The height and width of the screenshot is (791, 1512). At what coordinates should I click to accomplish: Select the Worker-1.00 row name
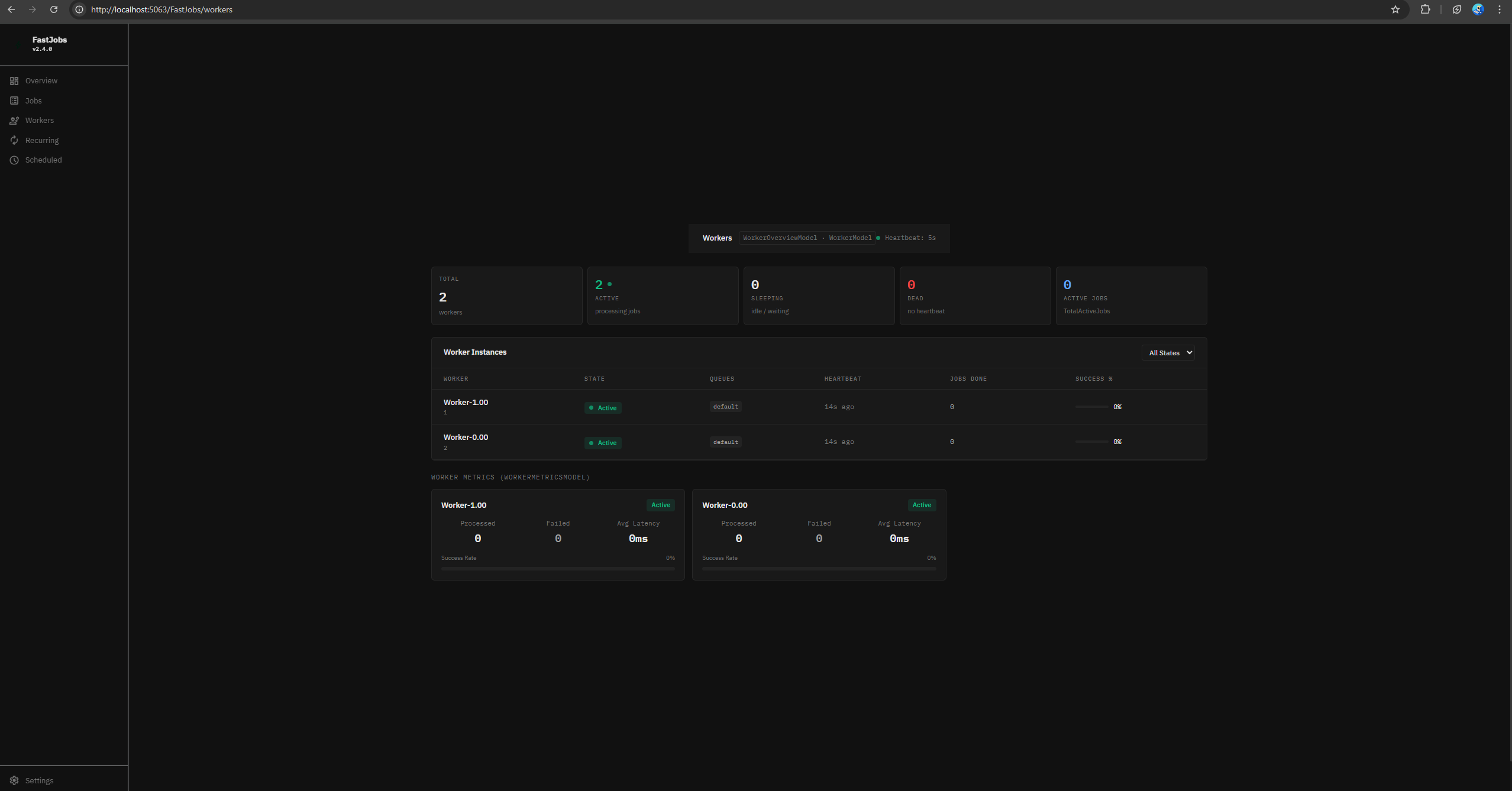(x=466, y=403)
